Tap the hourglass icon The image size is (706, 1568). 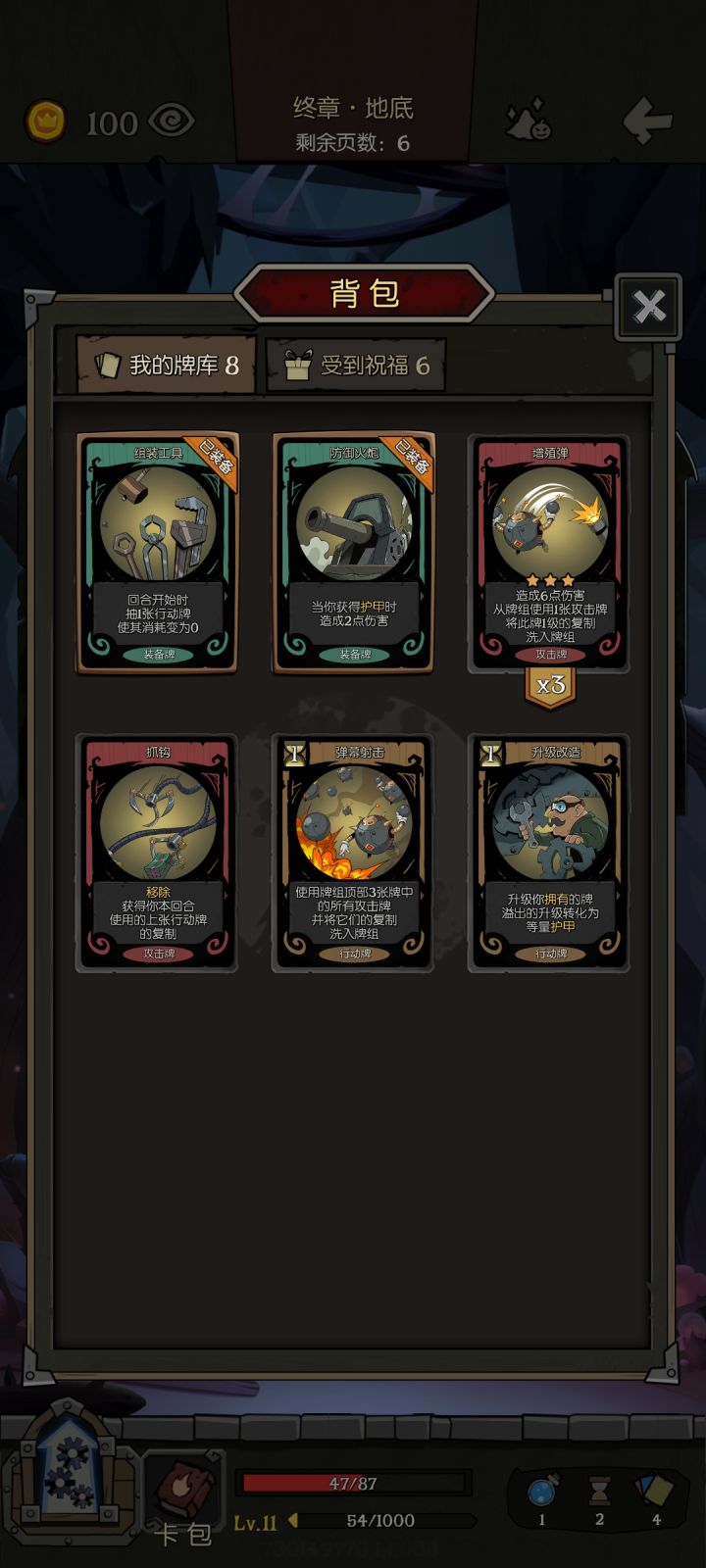599,1493
